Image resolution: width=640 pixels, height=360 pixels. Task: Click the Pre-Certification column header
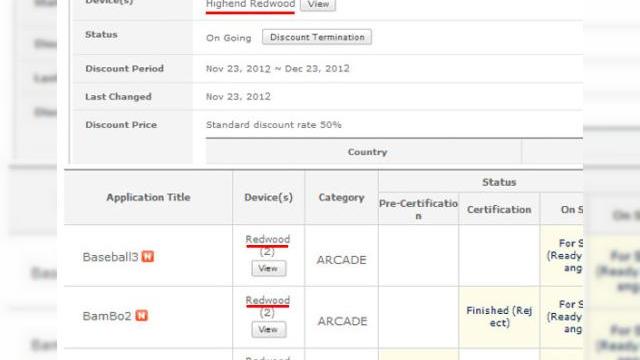coord(418,209)
